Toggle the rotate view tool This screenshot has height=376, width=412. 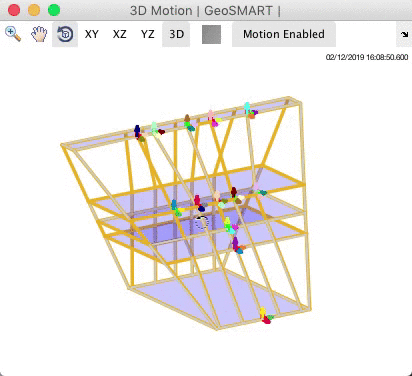[65, 34]
